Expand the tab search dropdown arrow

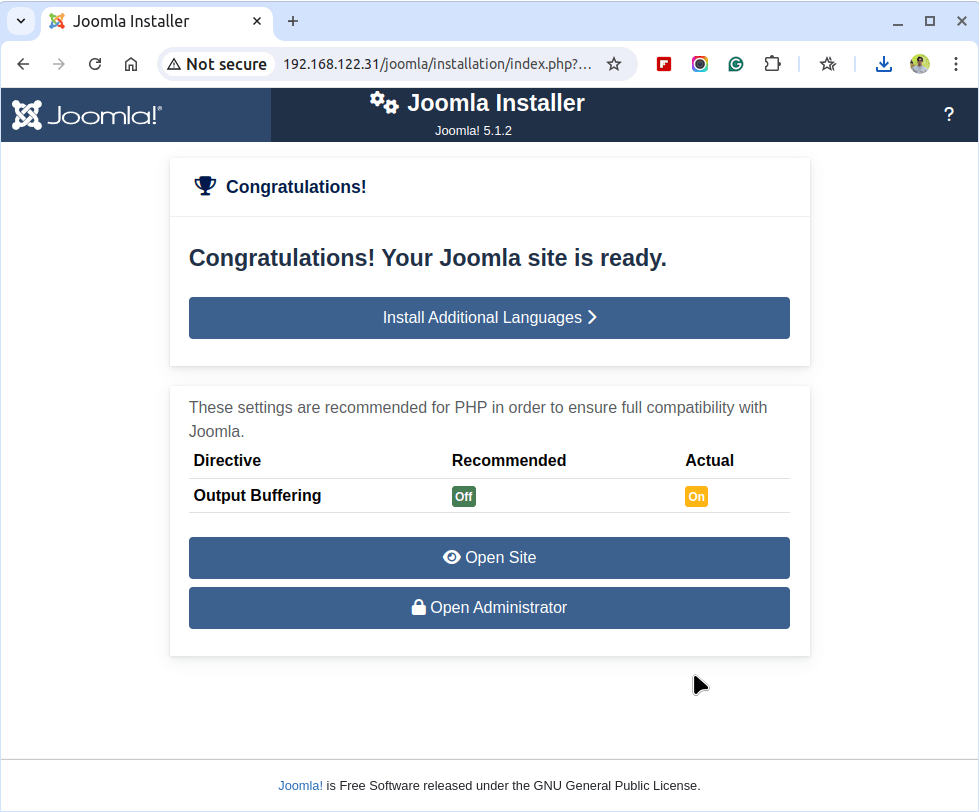click(x=21, y=21)
